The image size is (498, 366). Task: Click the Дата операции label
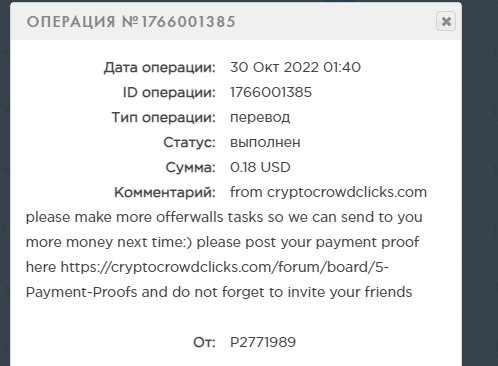pos(160,67)
